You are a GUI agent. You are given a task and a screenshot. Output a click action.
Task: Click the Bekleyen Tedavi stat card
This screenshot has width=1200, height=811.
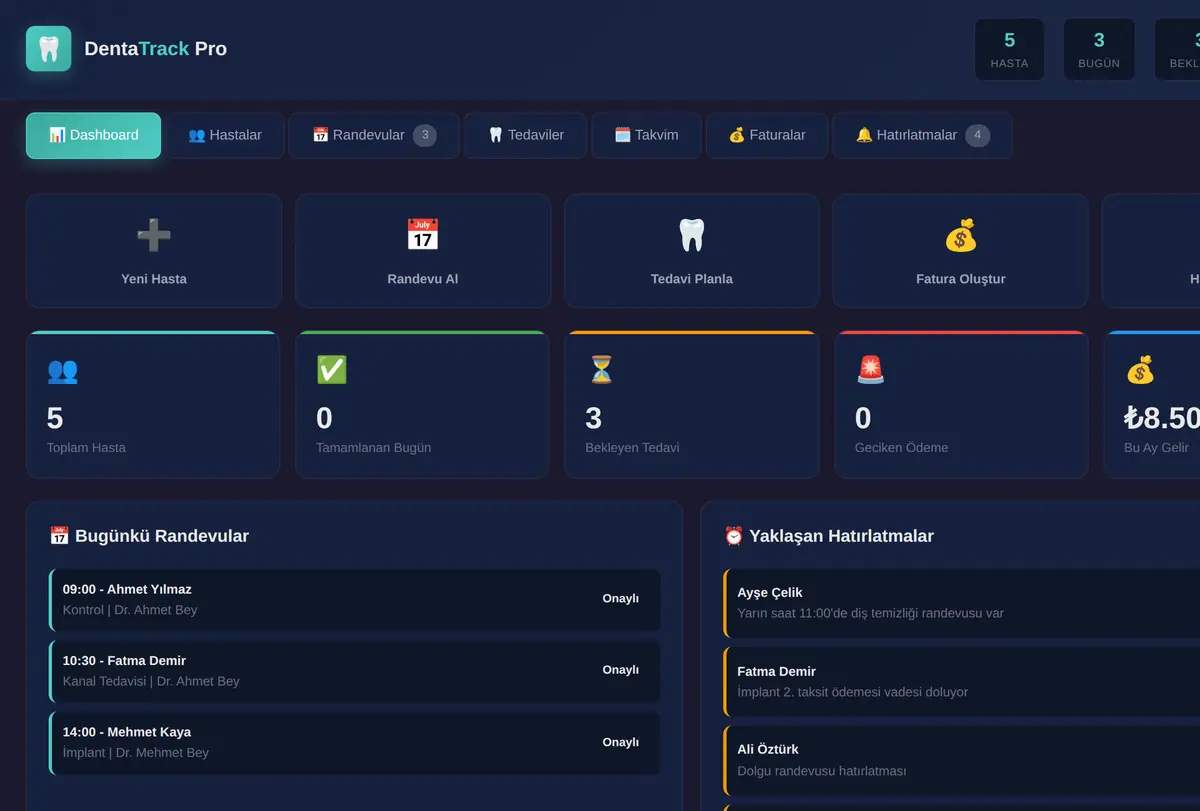click(x=692, y=404)
